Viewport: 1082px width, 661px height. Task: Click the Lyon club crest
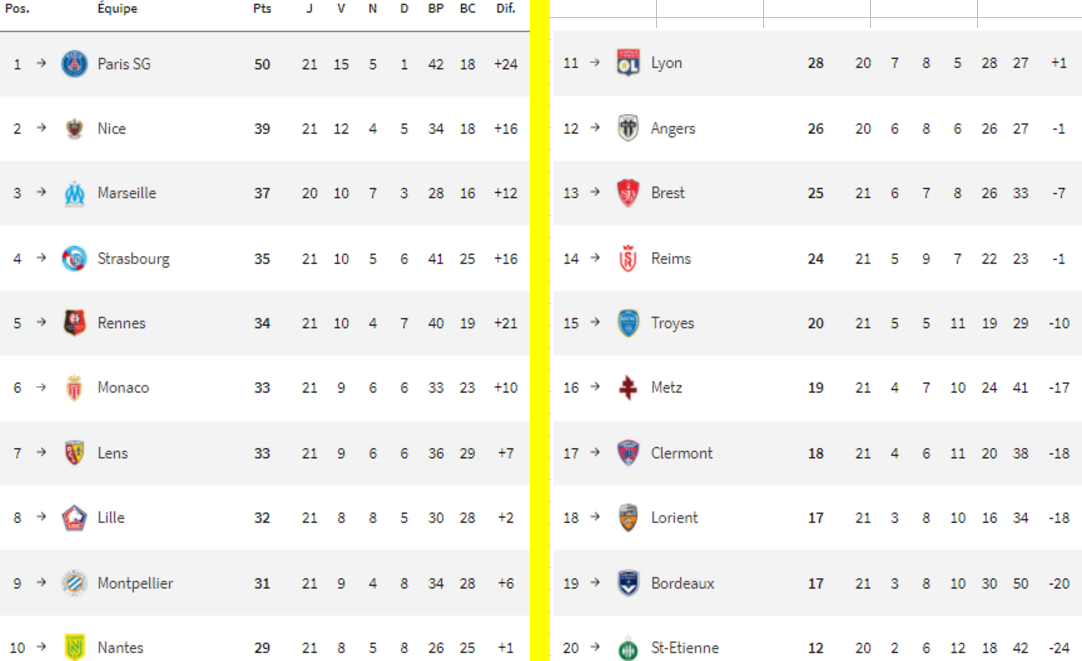point(628,63)
